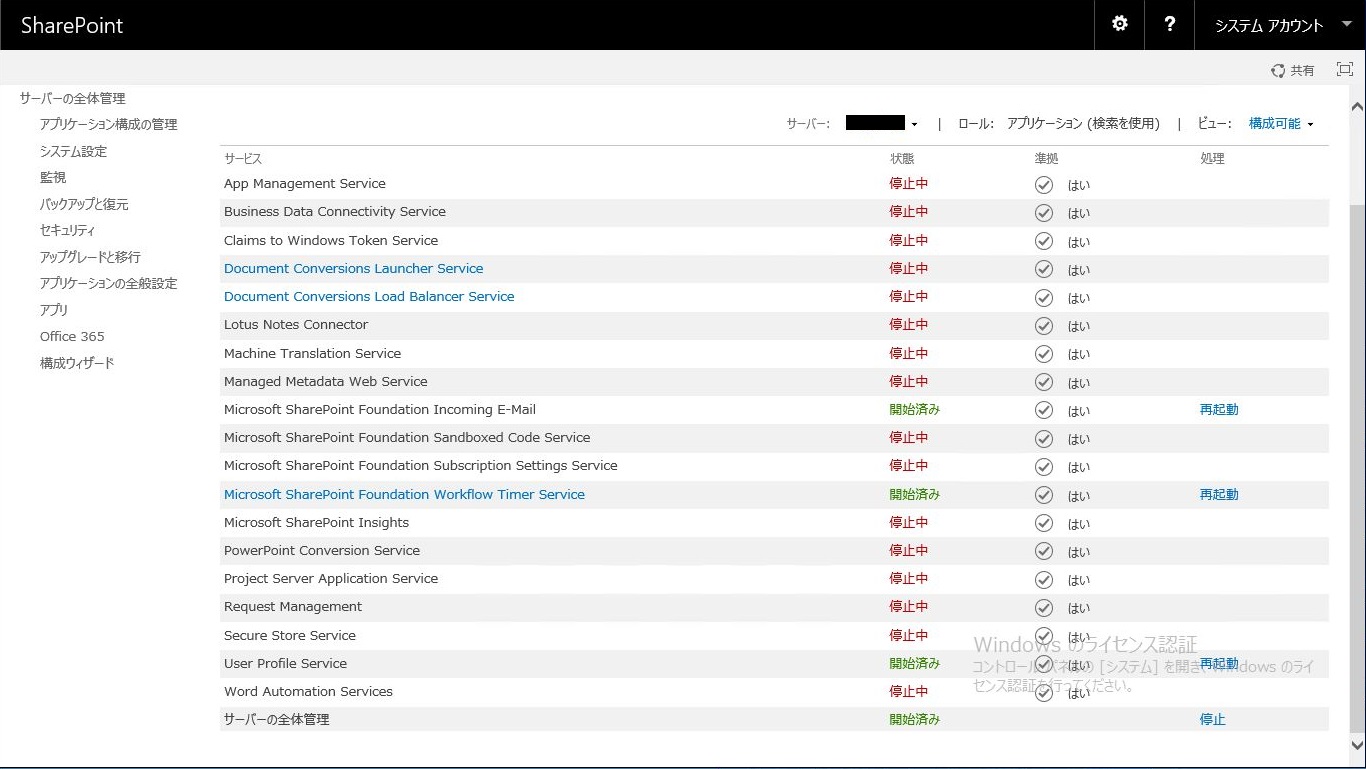The image size is (1366, 769).
Task: Click compliance checkmark for Workflow Timer Service
Action: click(1044, 495)
